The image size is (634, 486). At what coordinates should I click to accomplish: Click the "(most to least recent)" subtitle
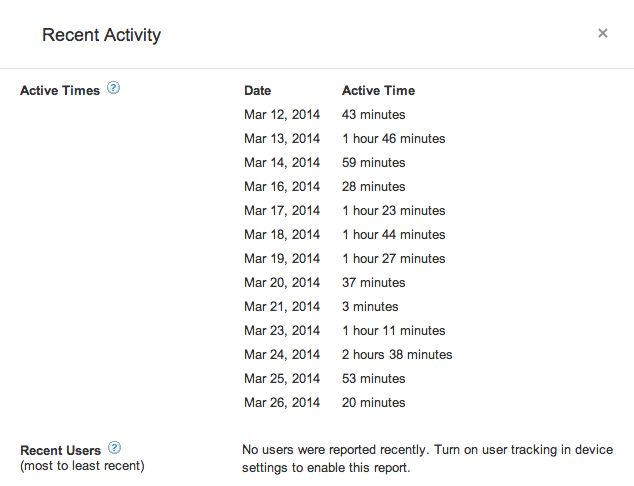[x=82, y=465]
